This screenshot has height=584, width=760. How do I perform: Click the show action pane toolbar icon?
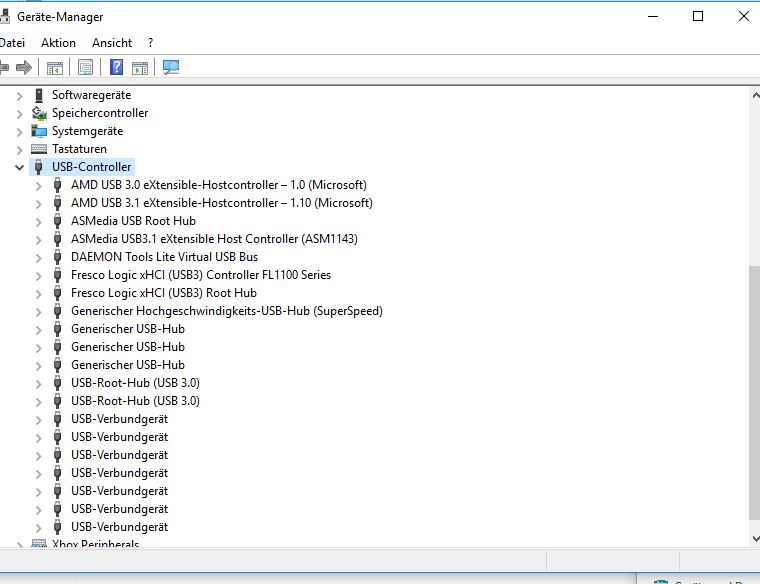pyautogui.click(x=140, y=67)
